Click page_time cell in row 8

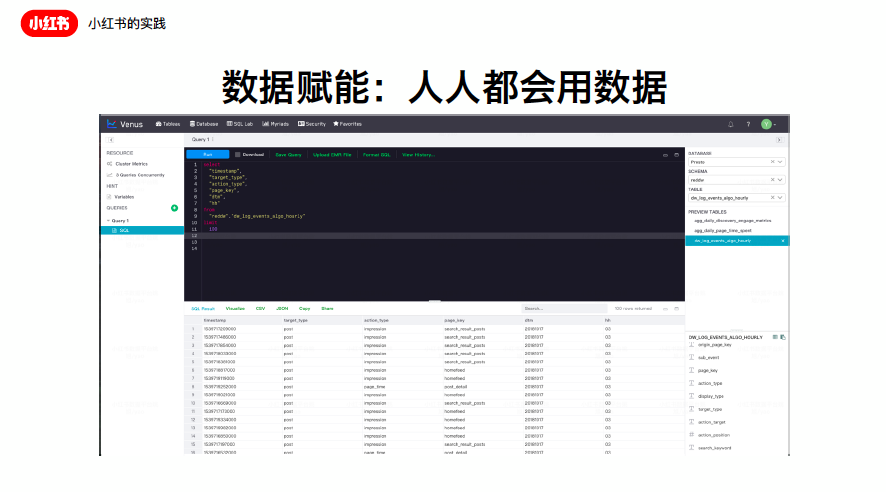click(x=376, y=387)
